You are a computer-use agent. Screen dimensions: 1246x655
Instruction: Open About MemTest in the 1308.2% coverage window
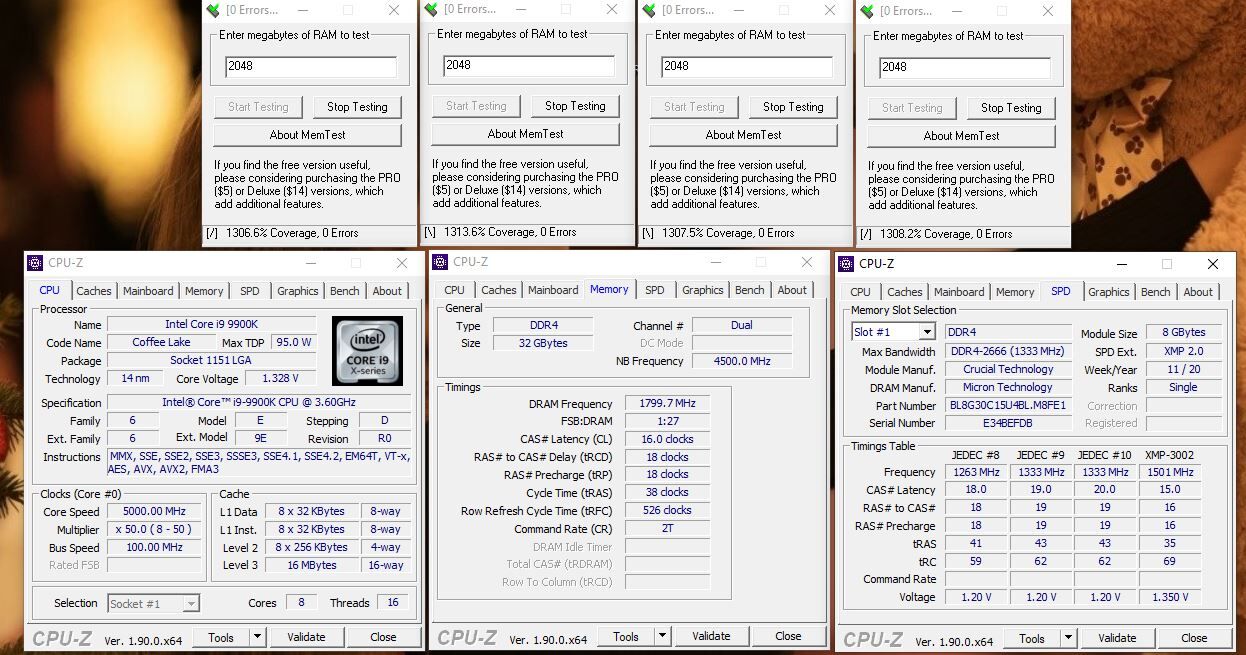point(961,136)
